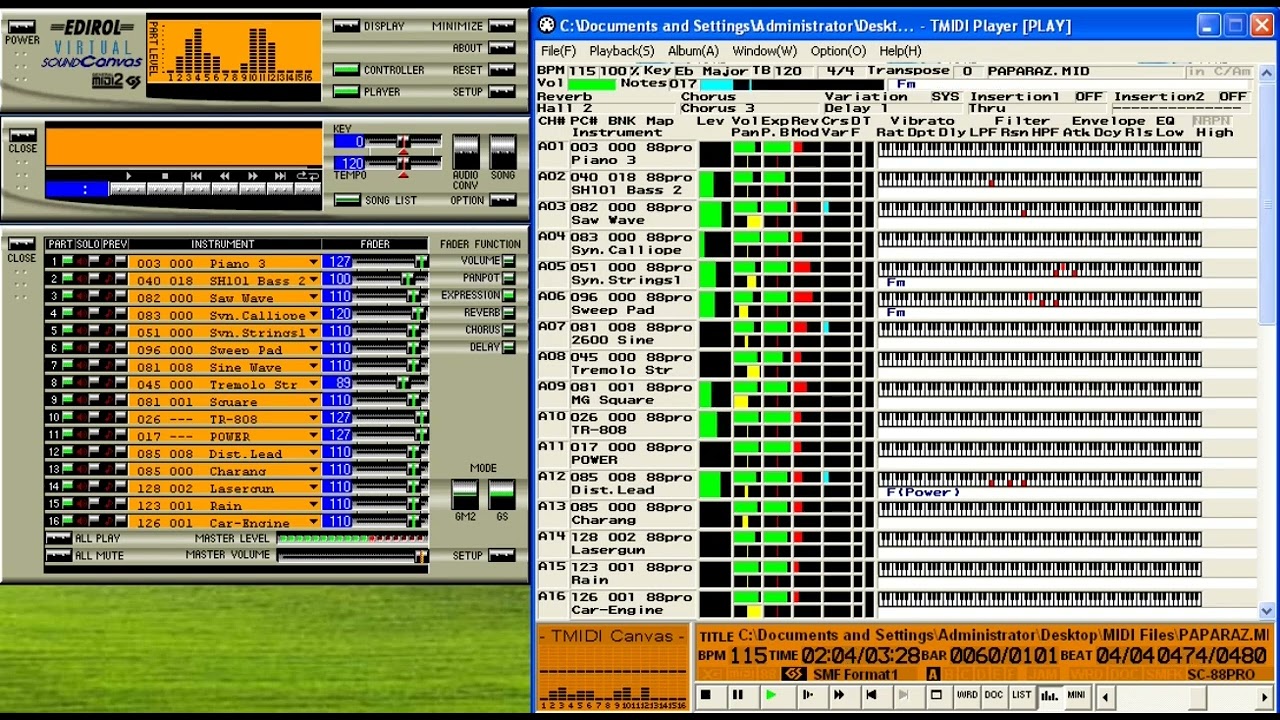Adjust the Key slider
Screen dimensions: 1280x720
point(405,142)
